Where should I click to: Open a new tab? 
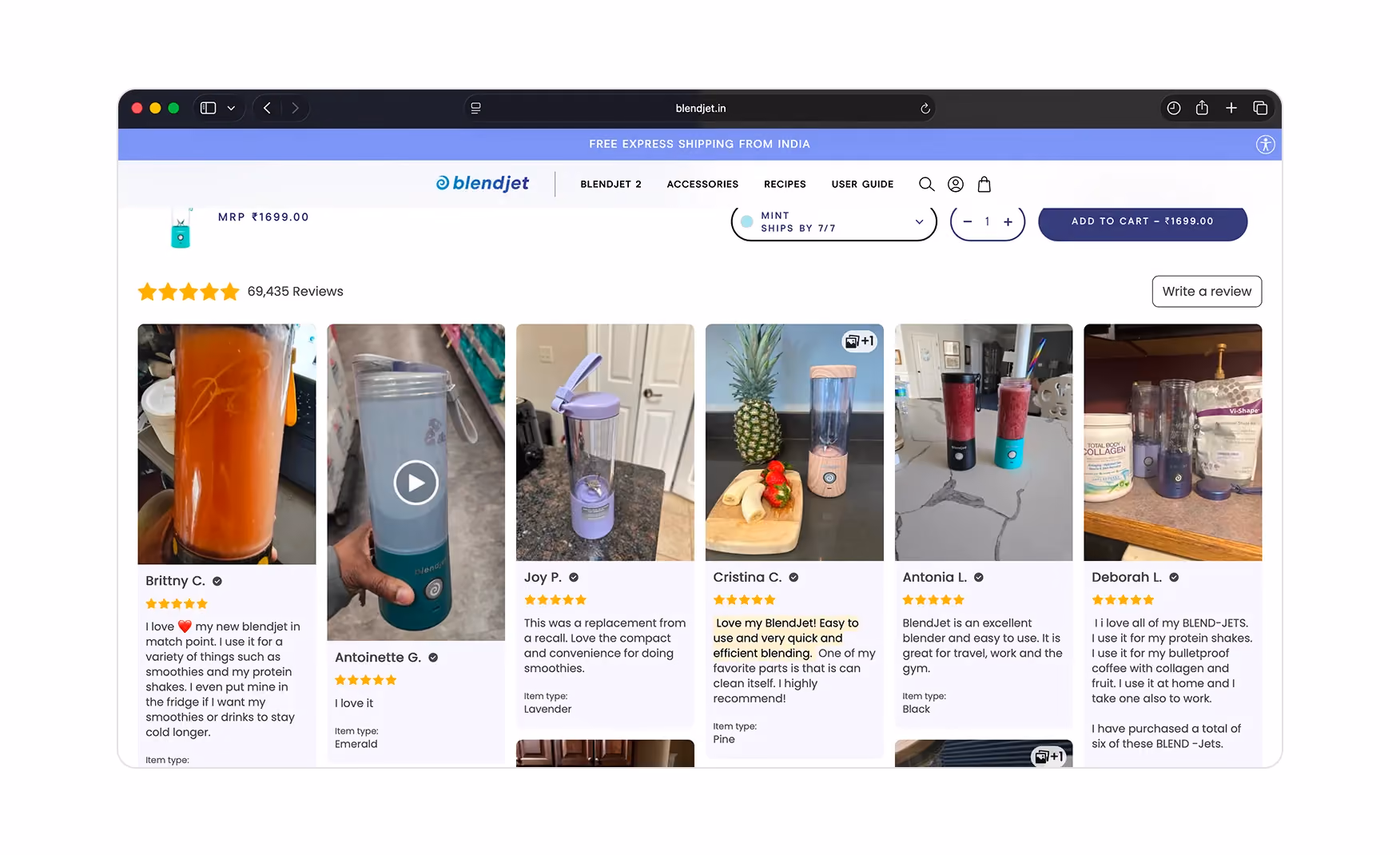(x=1231, y=108)
